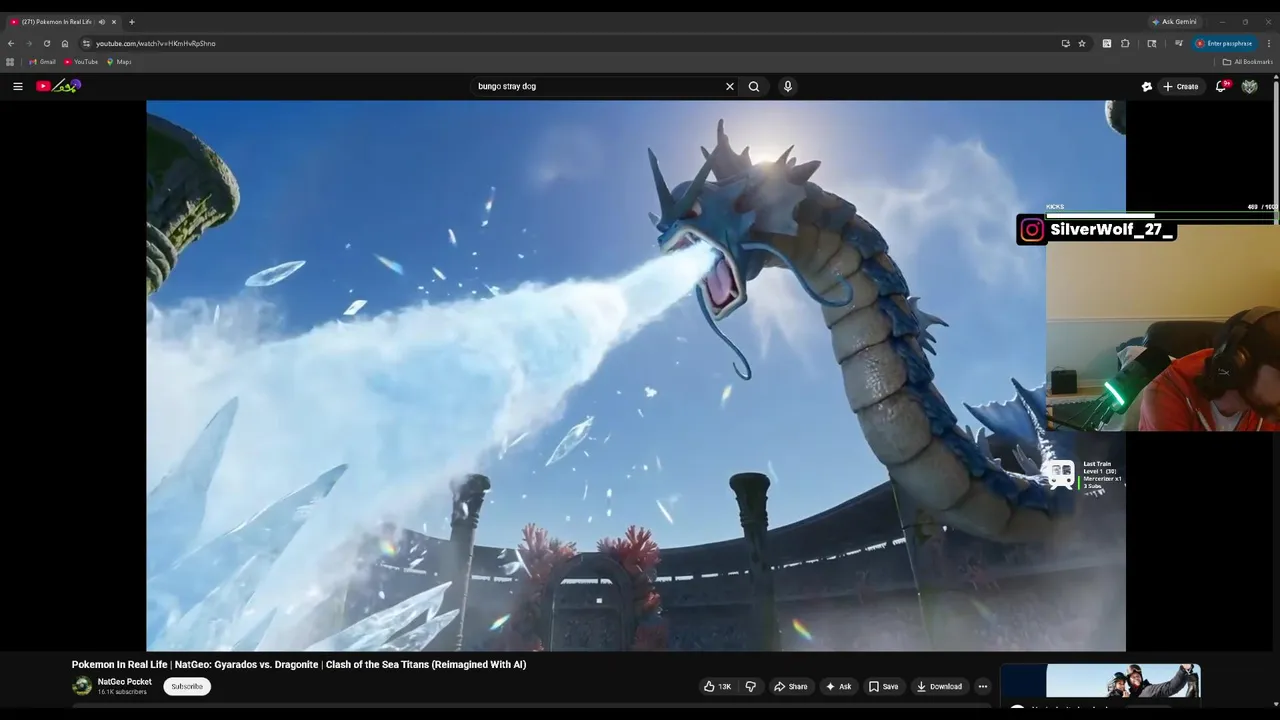Open YouTube notifications bell

point(1221,86)
